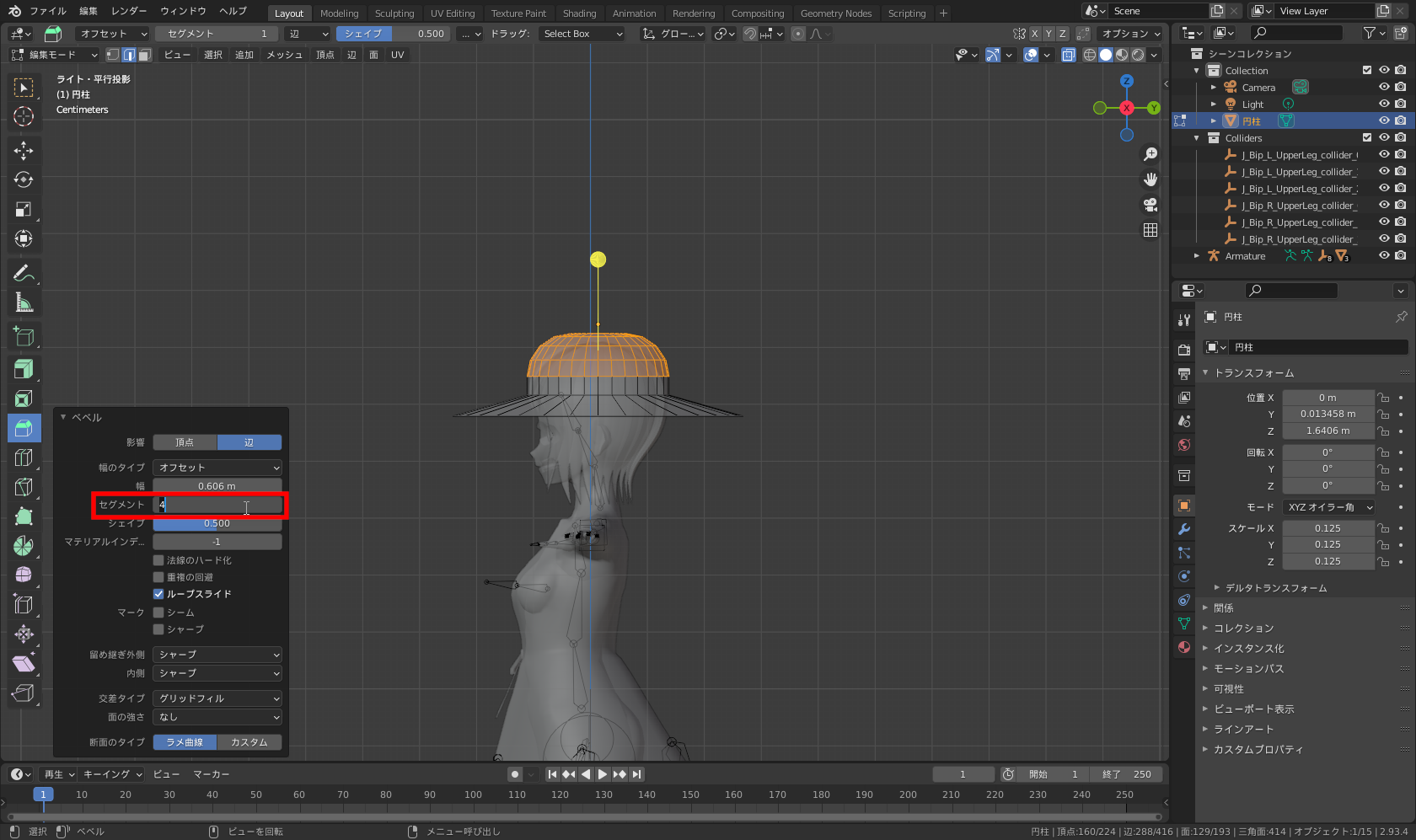Select the Measure tool

24,302
